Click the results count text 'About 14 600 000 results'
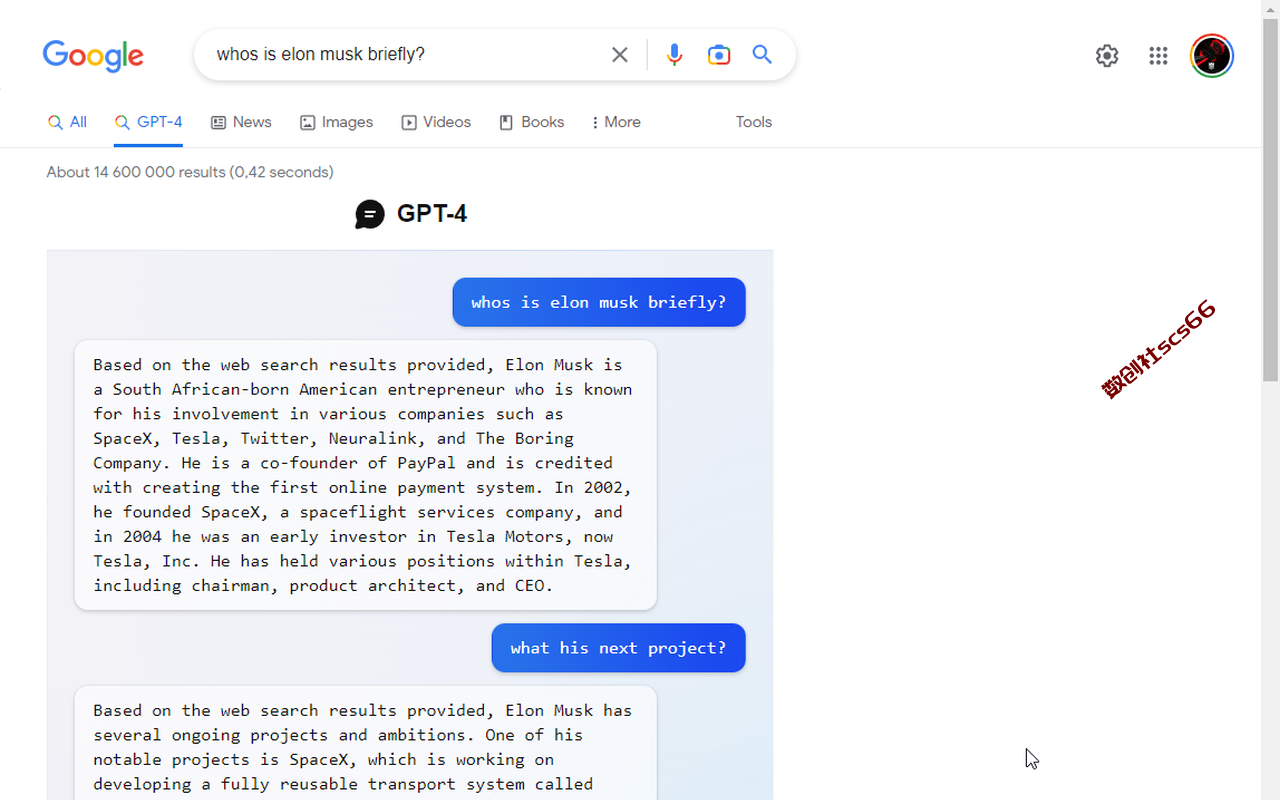This screenshot has height=800, width=1280. click(x=136, y=172)
